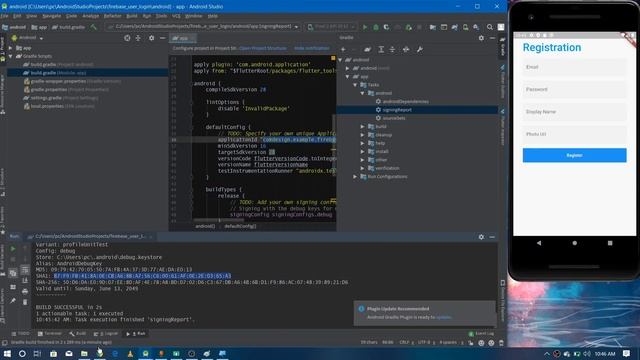The width and height of the screenshot is (640, 360).
Task: Open Gradle settings wrench icon
Action: [419, 49]
